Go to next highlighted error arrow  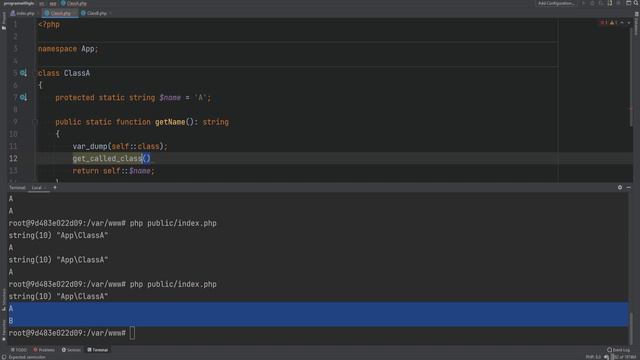(x=629, y=23)
